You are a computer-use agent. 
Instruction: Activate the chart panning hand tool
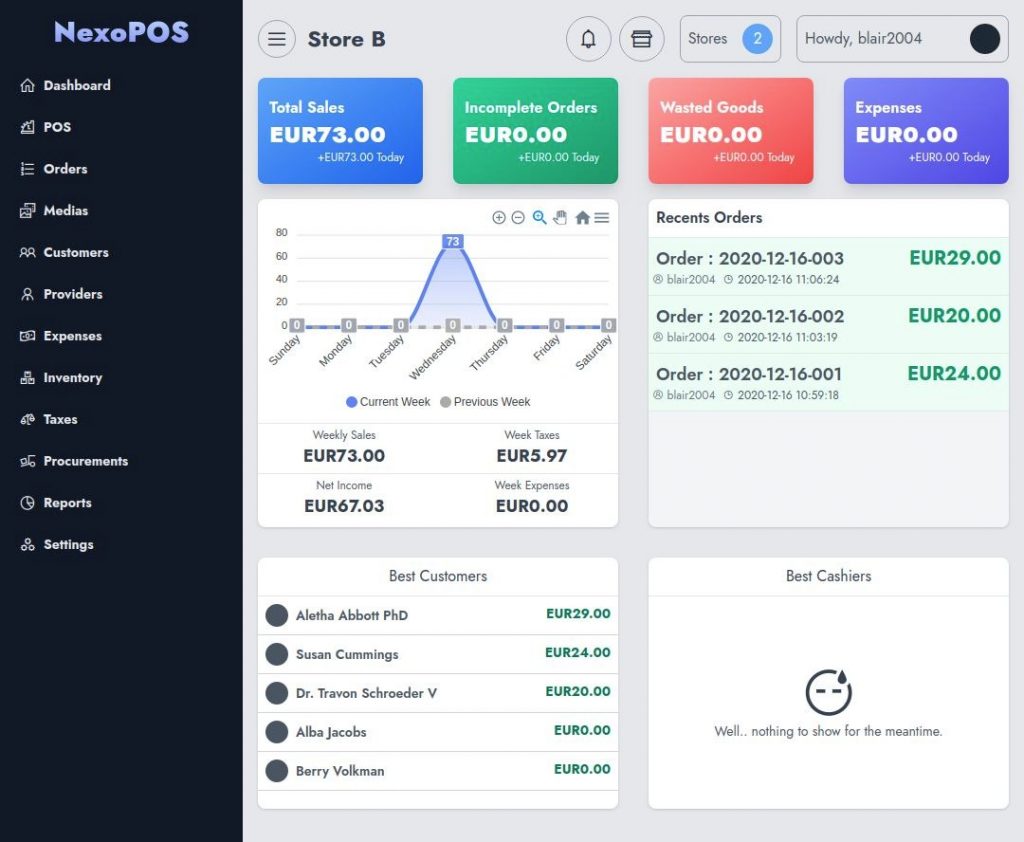click(560, 218)
